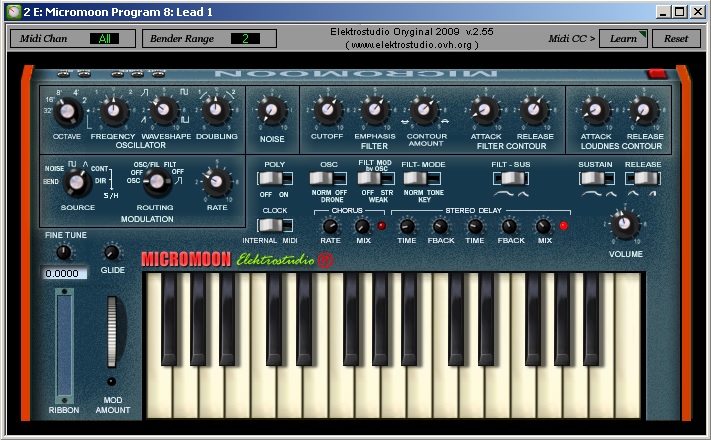Minimize the Micromoon plugin window
This screenshot has height=440, width=711.
[x=663, y=12]
